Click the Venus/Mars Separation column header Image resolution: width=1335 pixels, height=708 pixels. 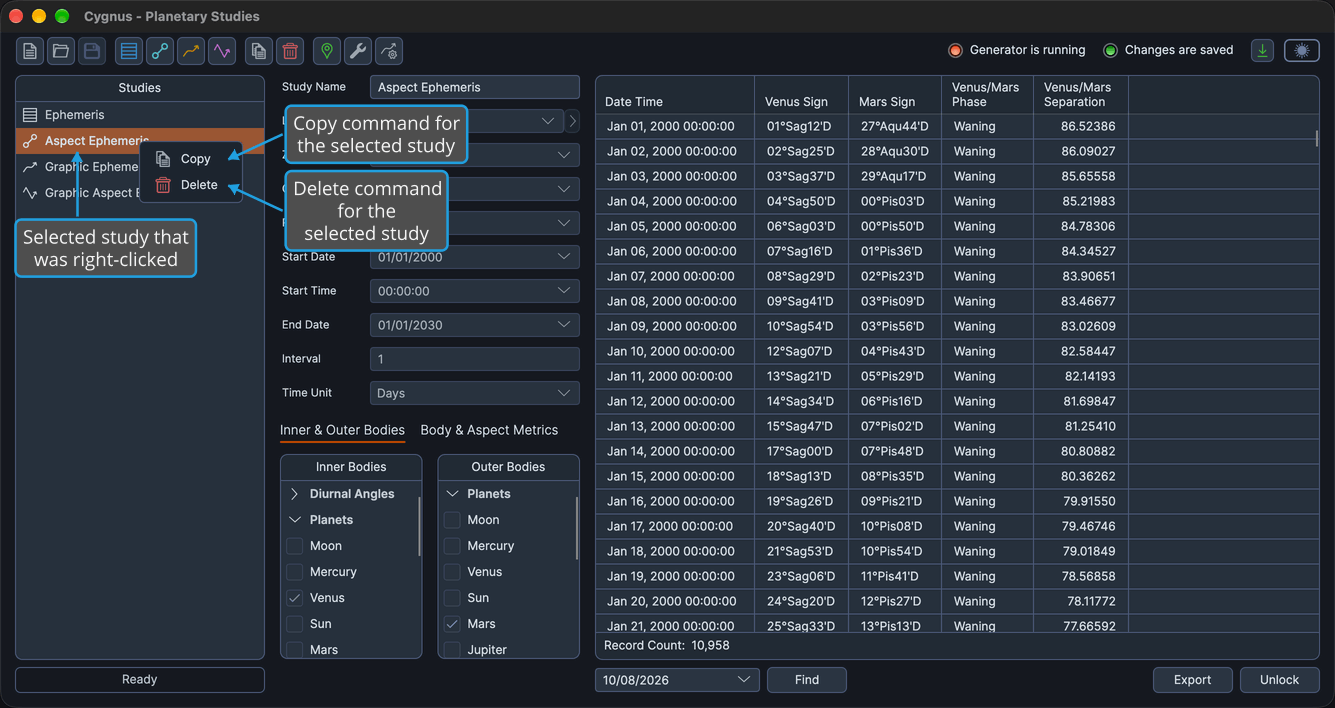[1081, 95]
